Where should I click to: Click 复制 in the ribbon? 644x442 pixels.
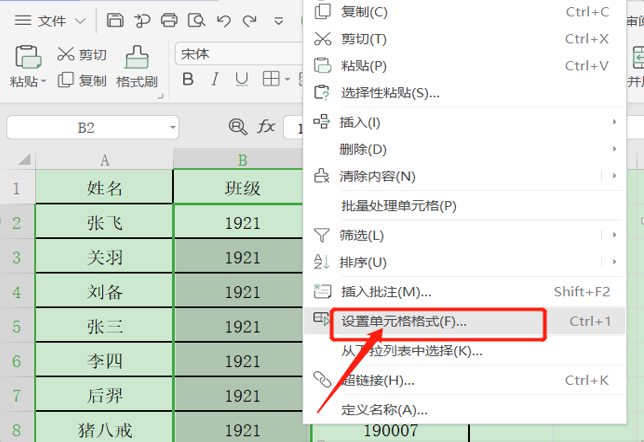click(x=82, y=81)
